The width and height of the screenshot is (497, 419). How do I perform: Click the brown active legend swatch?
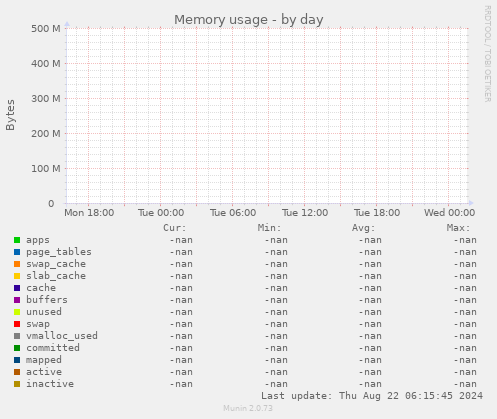point(17,372)
